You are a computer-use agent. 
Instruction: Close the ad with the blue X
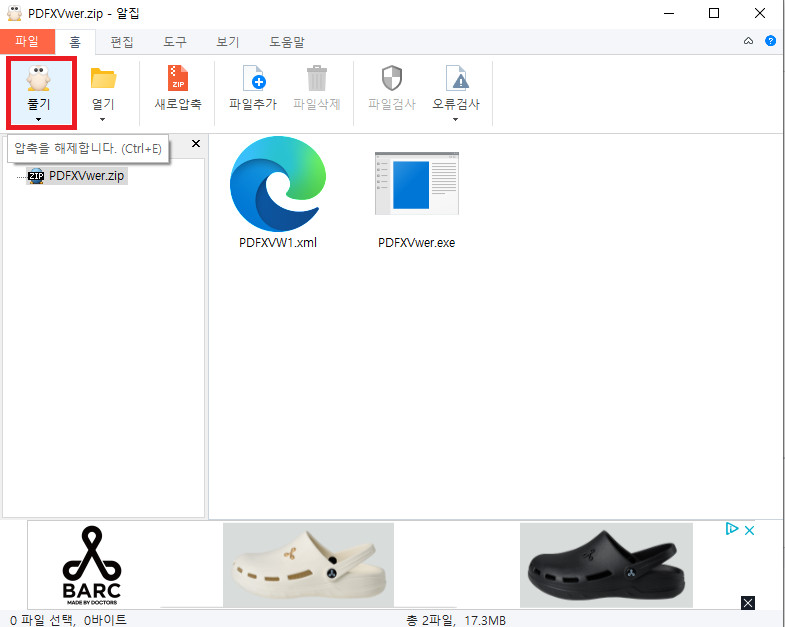[x=749, y=530]
